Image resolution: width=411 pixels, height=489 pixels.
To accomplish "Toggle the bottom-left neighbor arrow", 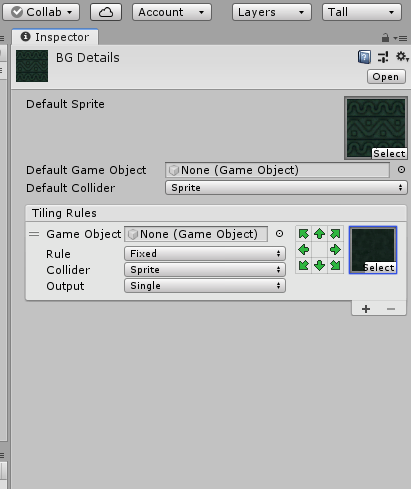I will [304, 265].
